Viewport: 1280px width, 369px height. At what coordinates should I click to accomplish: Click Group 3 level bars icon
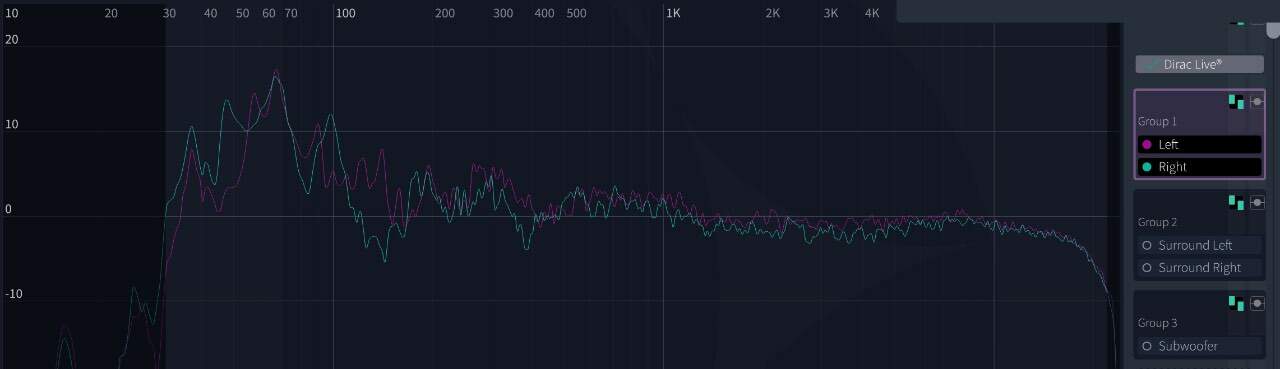1237,303
